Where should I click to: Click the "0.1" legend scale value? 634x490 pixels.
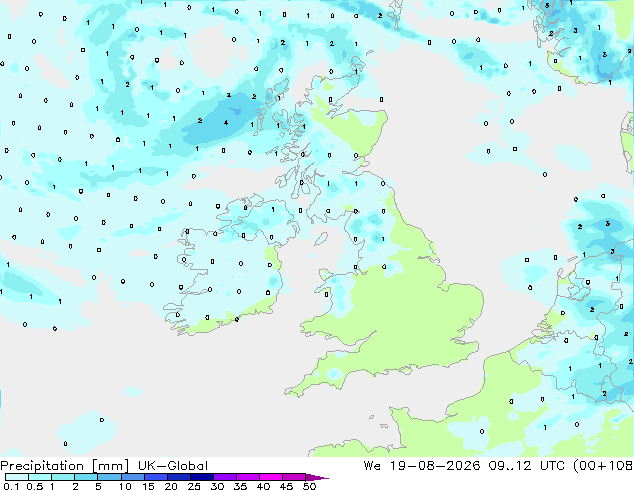11,486
